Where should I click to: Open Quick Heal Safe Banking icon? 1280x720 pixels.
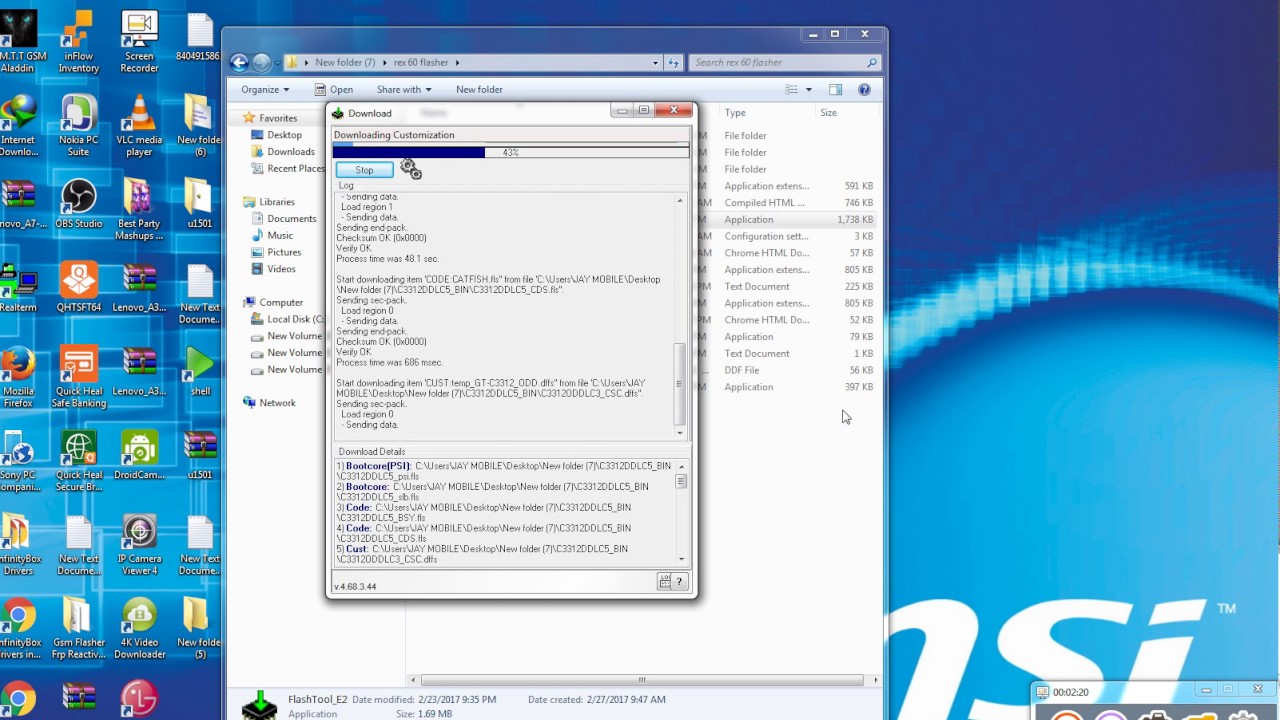pos(78,378)
